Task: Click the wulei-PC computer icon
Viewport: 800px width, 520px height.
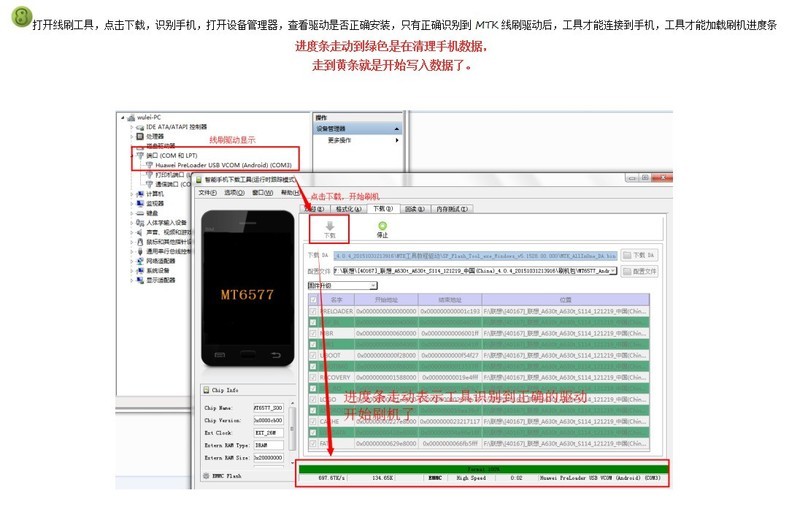Action: tap(131, 117)
